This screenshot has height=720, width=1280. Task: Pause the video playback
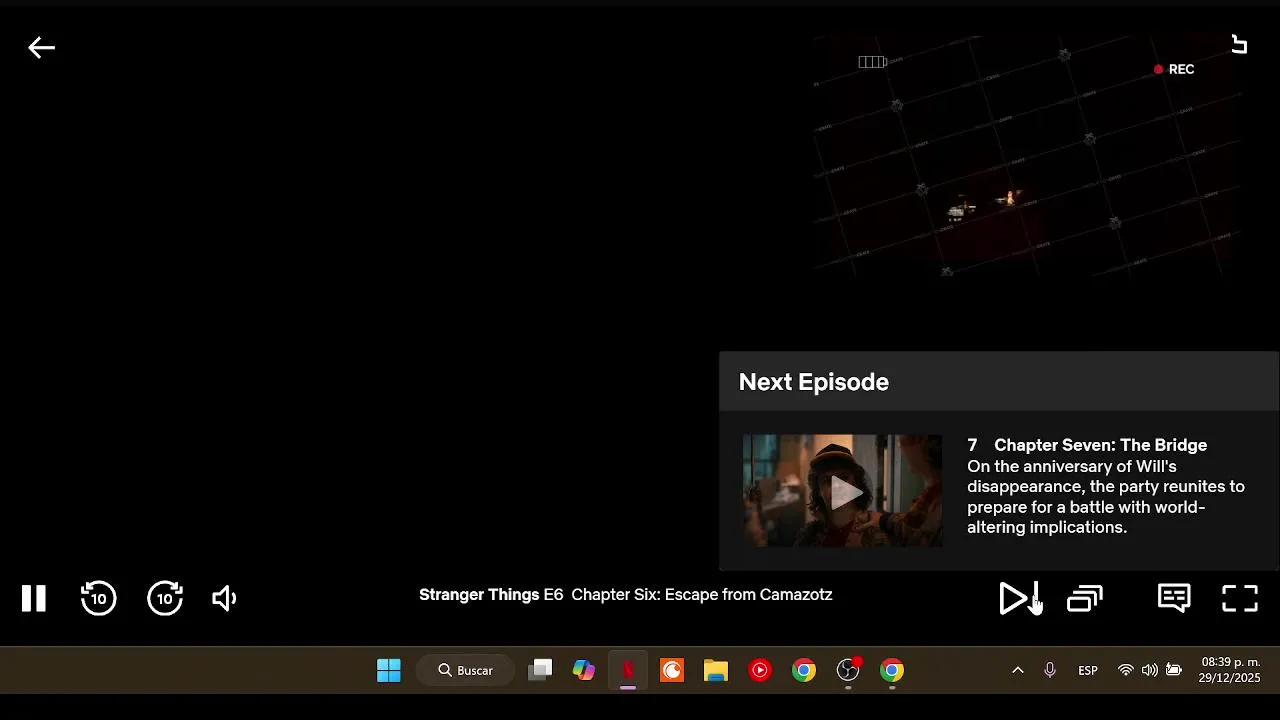point(34,598)
